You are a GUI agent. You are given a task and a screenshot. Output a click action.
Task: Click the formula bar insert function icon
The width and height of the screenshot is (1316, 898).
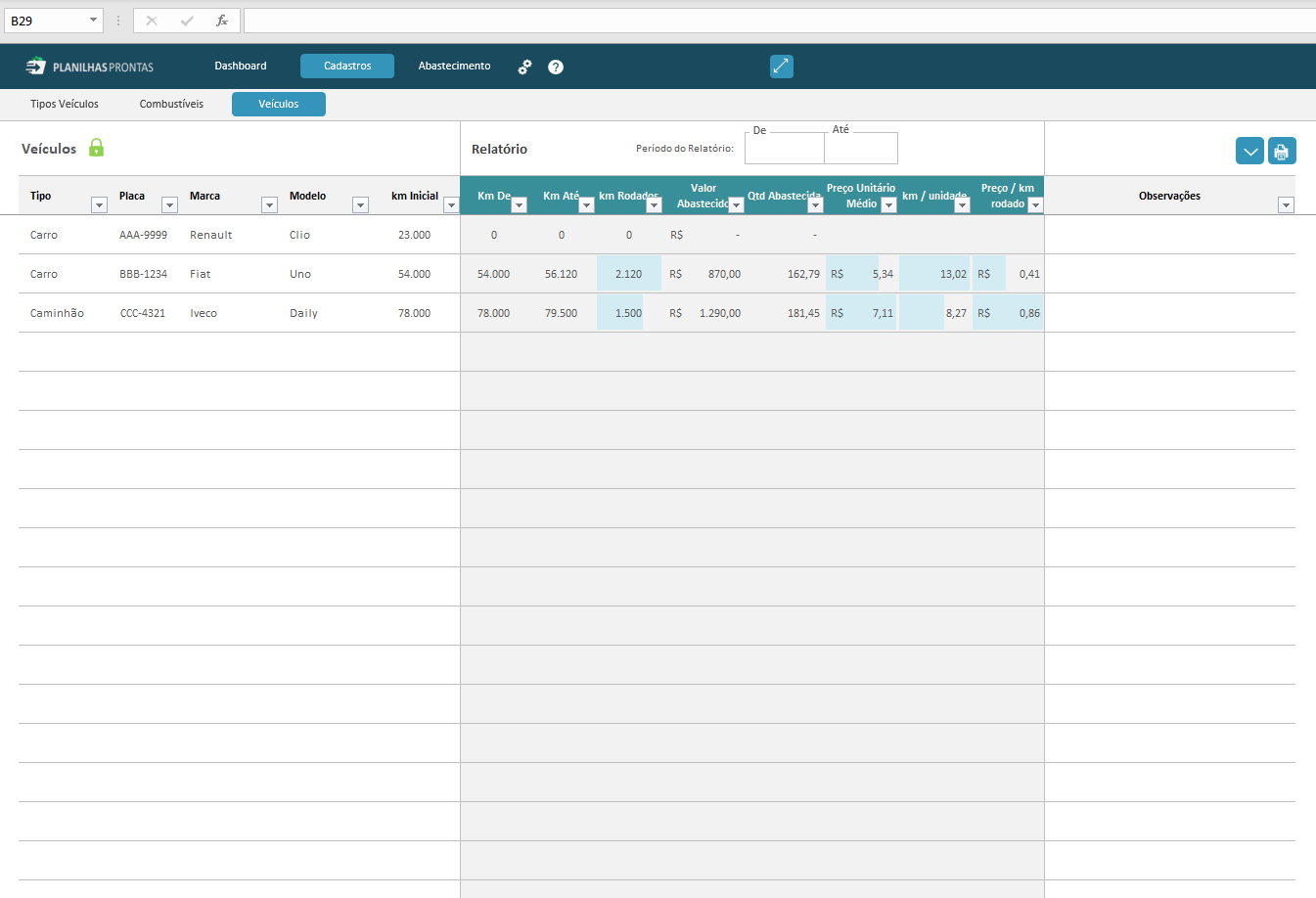point(222,21)
